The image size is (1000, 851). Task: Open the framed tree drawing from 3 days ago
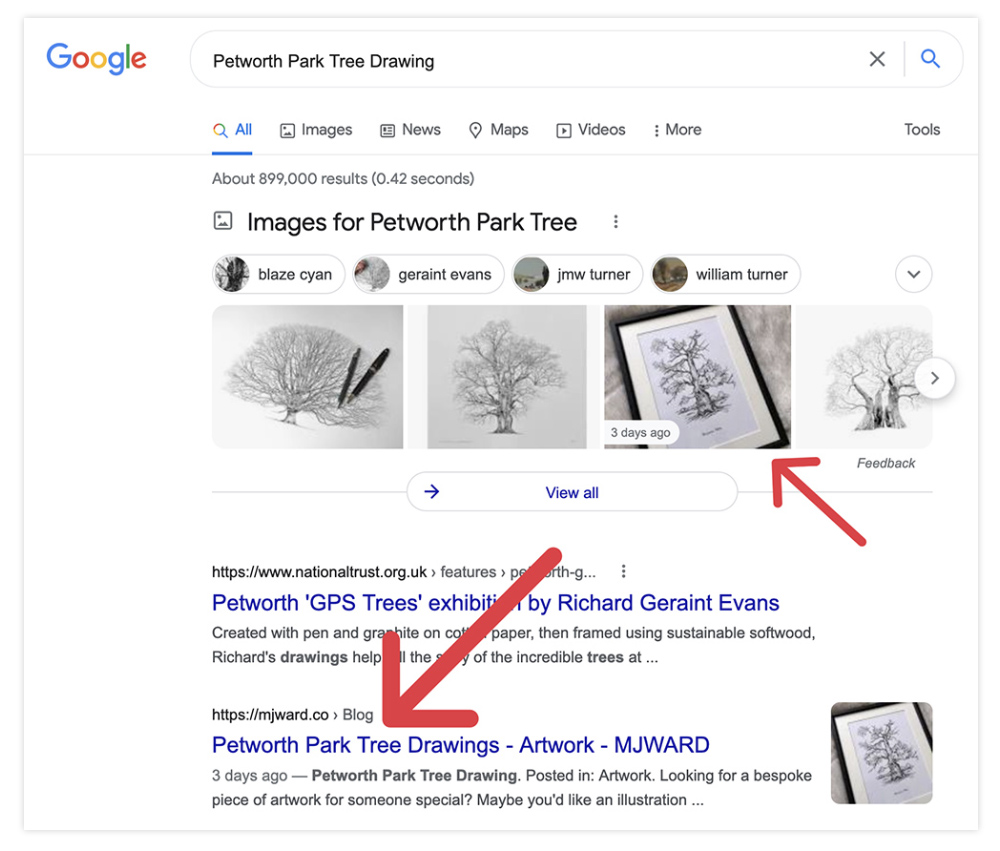[697, 376]
